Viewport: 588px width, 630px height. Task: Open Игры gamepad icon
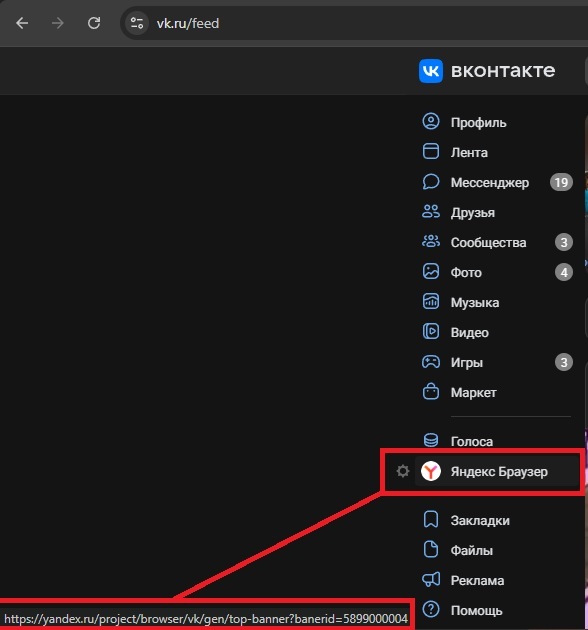pos(431,362)
